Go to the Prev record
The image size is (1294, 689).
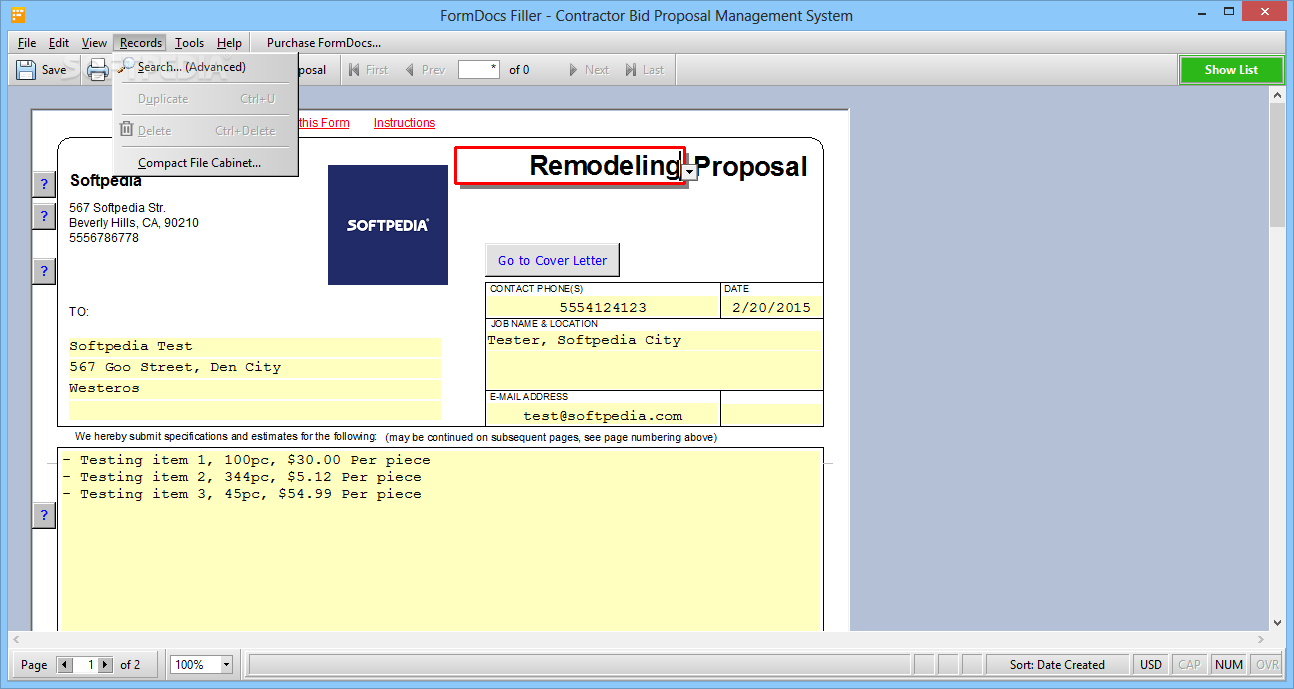[x=425, y=70]
